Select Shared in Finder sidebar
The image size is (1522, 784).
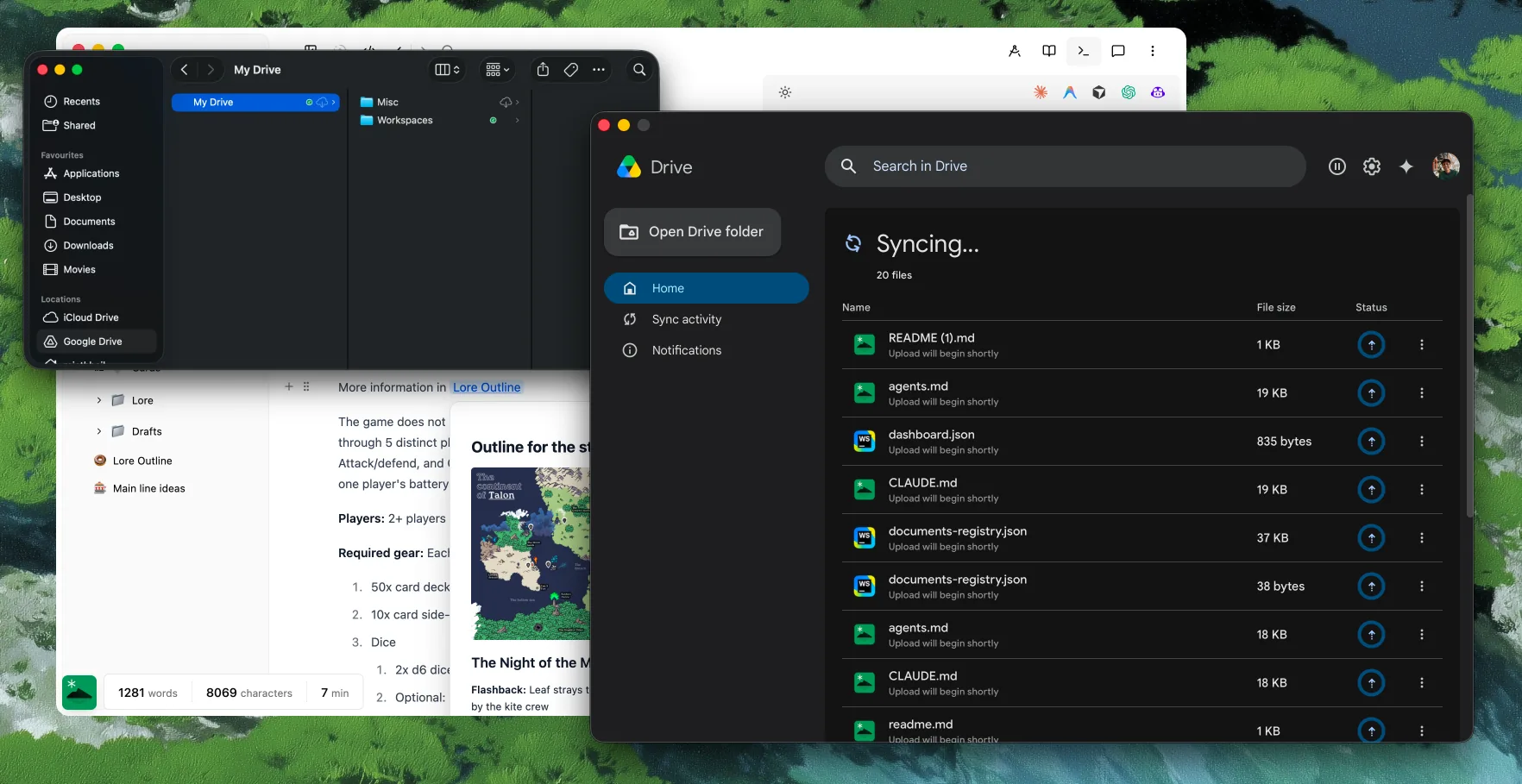point(96,126)
